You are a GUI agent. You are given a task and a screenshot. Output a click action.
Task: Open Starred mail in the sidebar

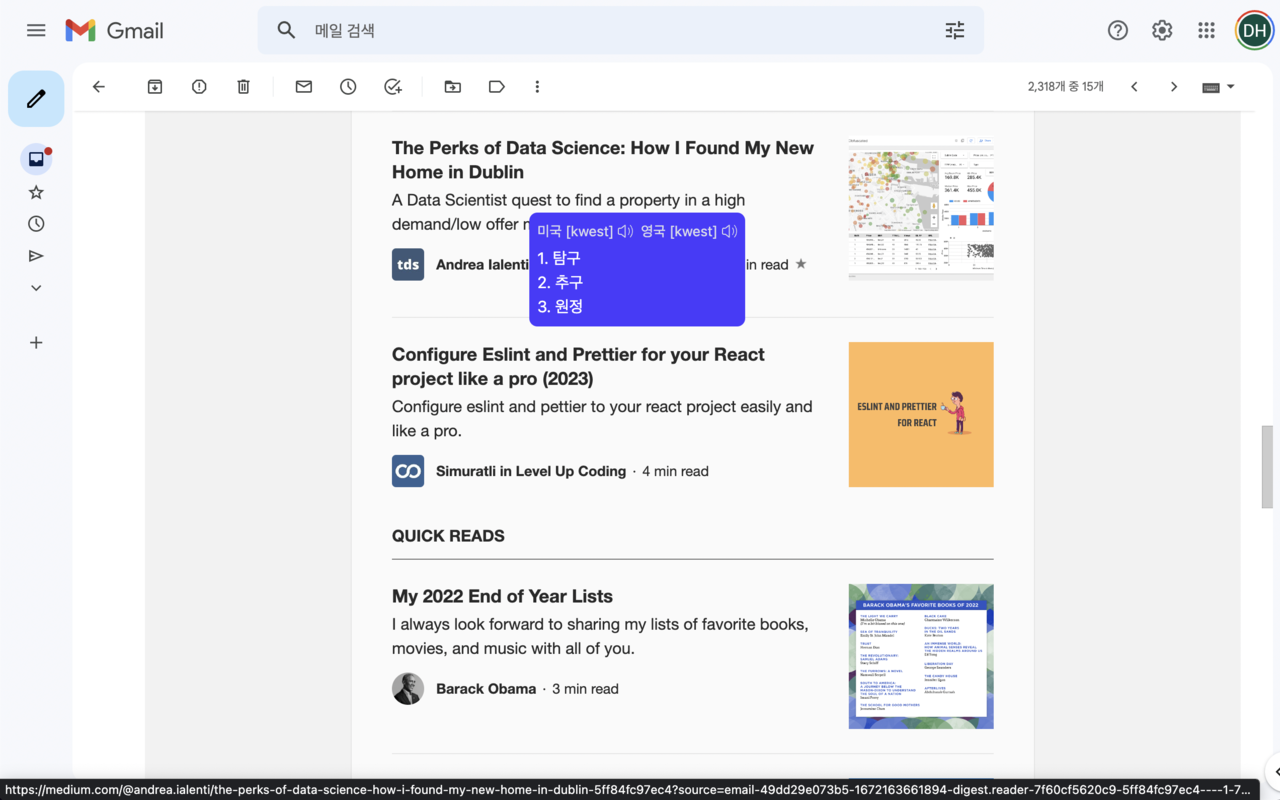pyautogui.click(x=36, y=192)
